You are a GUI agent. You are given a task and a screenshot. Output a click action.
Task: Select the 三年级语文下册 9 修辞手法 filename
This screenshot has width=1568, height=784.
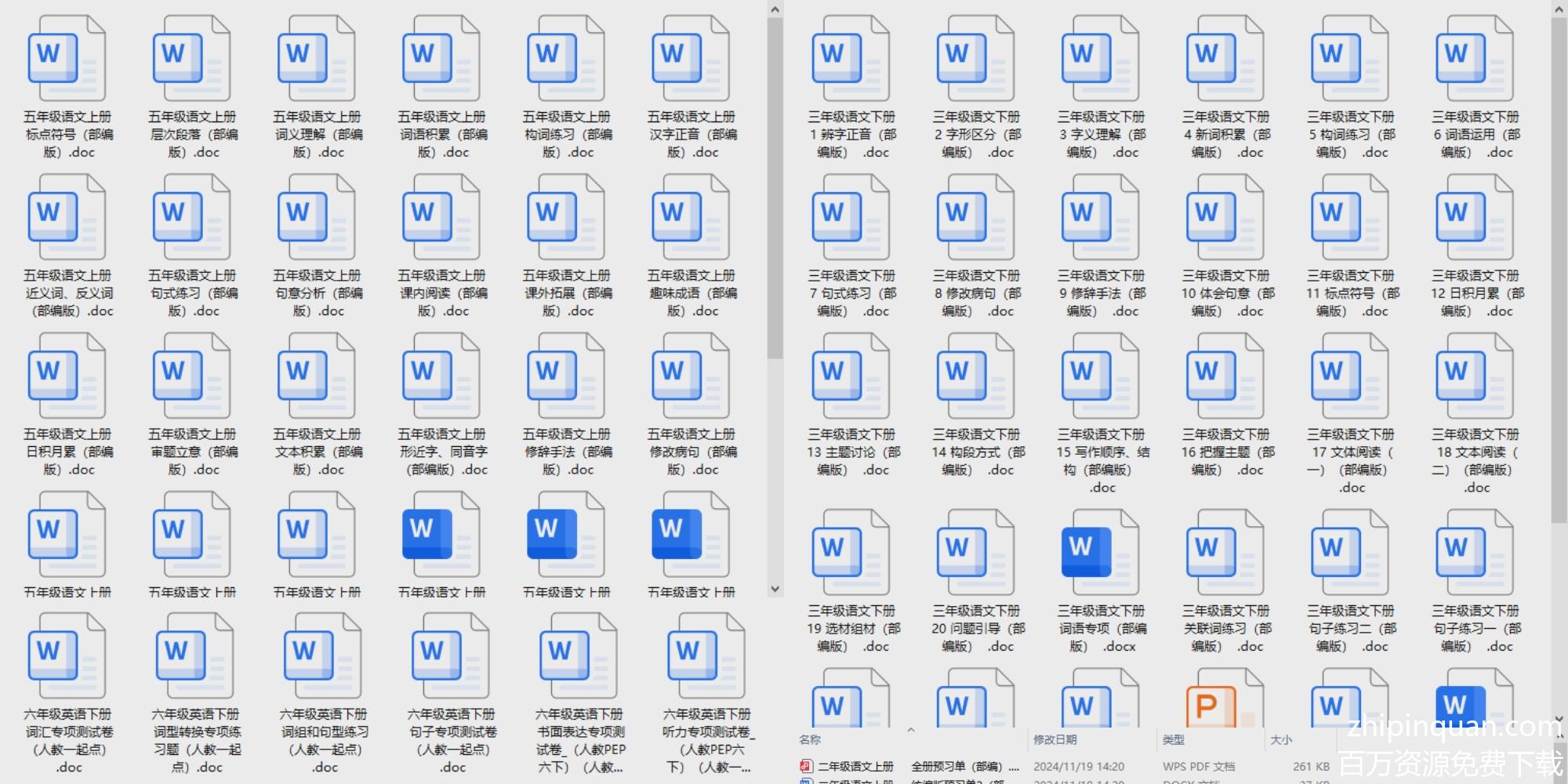coord(1102,293)
